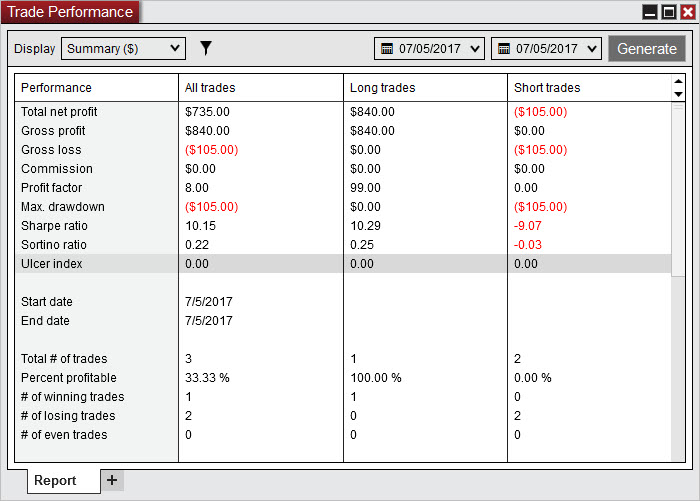Click the $735.00 total net profit value
The width and height of the screenshot is (700, 501).
tap(207, 112)
